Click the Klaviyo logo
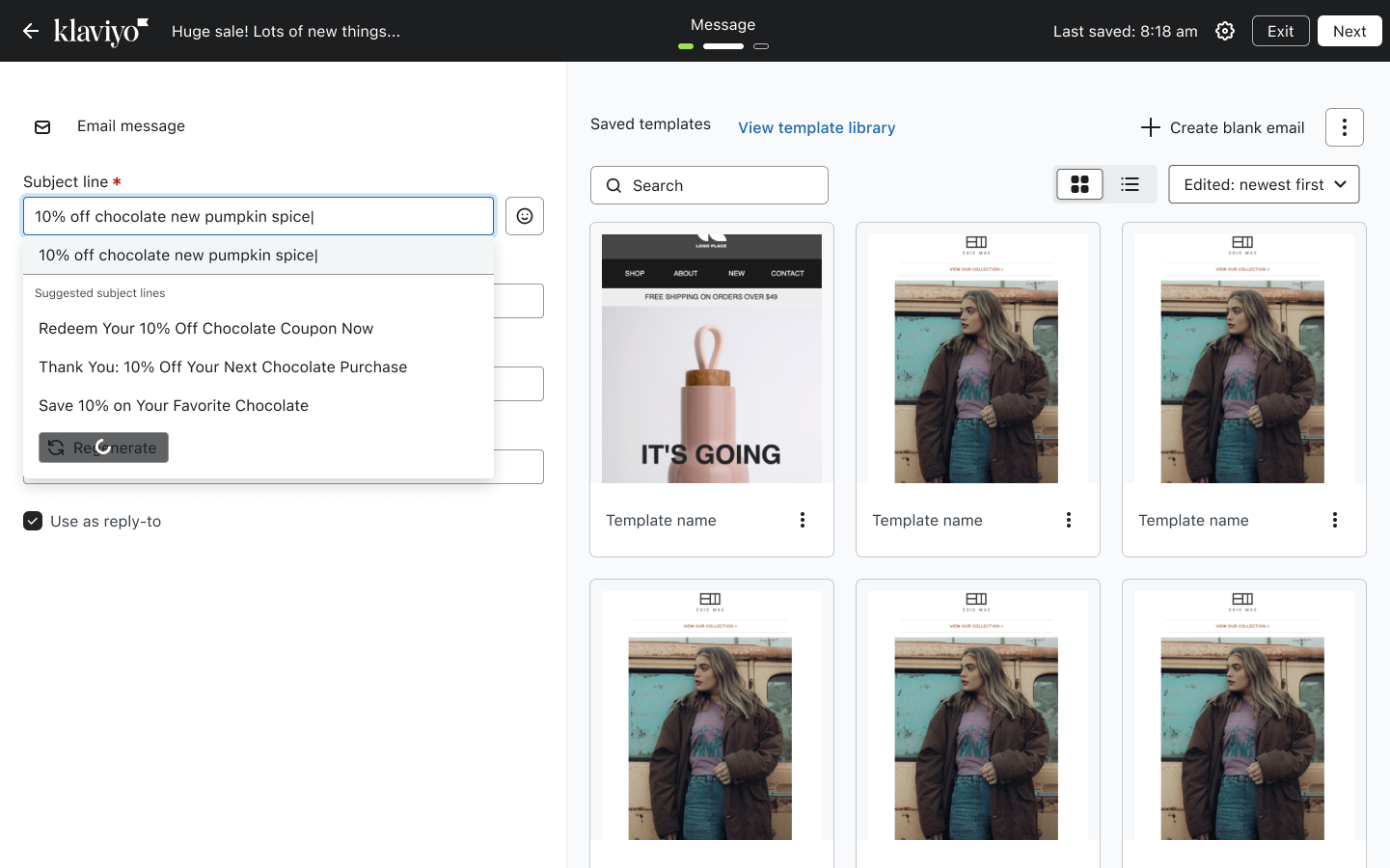The width and height of the screenshot is (1390, 868). (101, 31)
